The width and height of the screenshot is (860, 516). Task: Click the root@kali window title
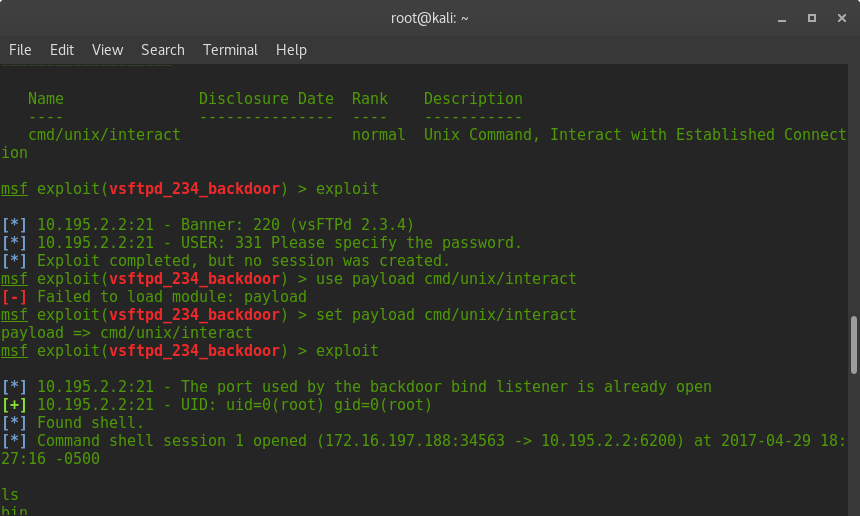tap(429, 18)
